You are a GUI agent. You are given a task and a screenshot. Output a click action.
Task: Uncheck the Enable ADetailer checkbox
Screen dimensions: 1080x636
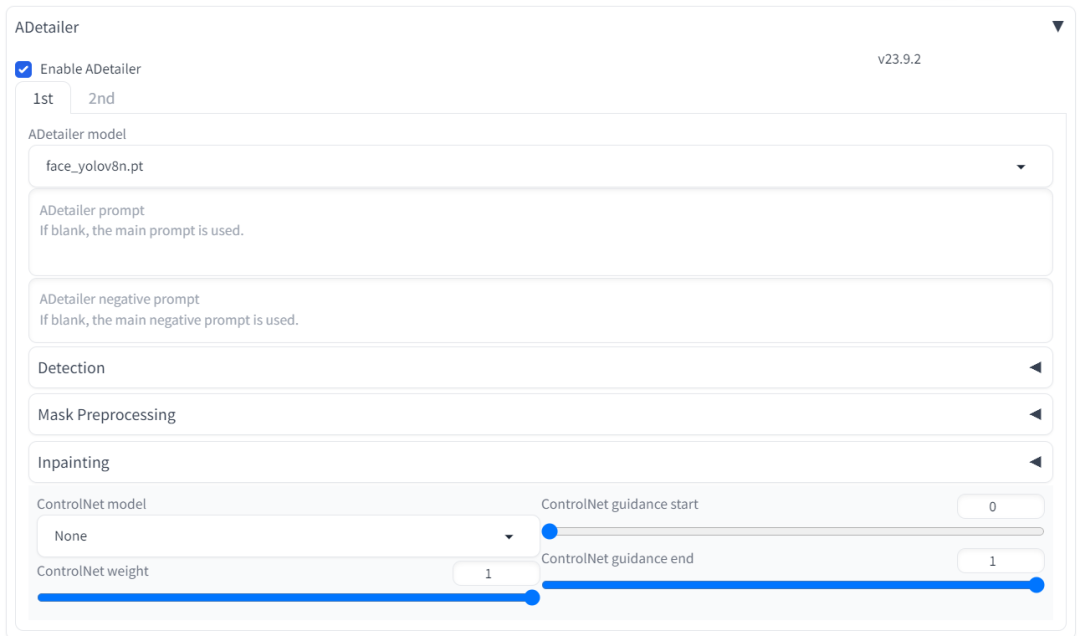pos(23,69)
